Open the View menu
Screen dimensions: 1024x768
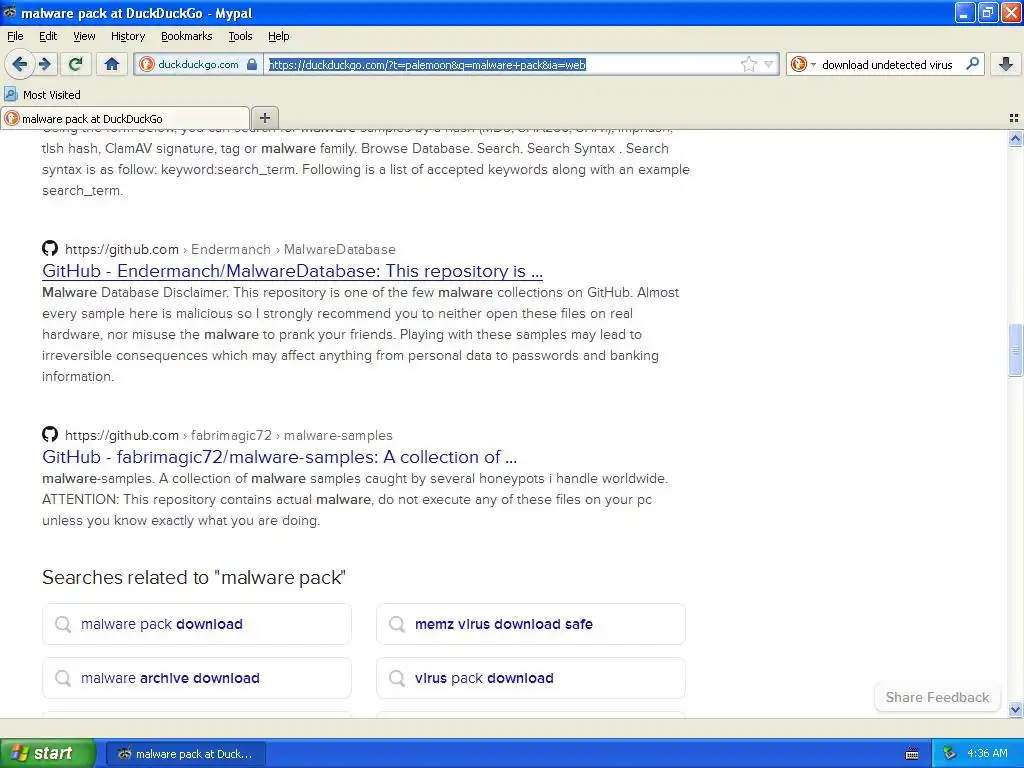pos(84,36)
